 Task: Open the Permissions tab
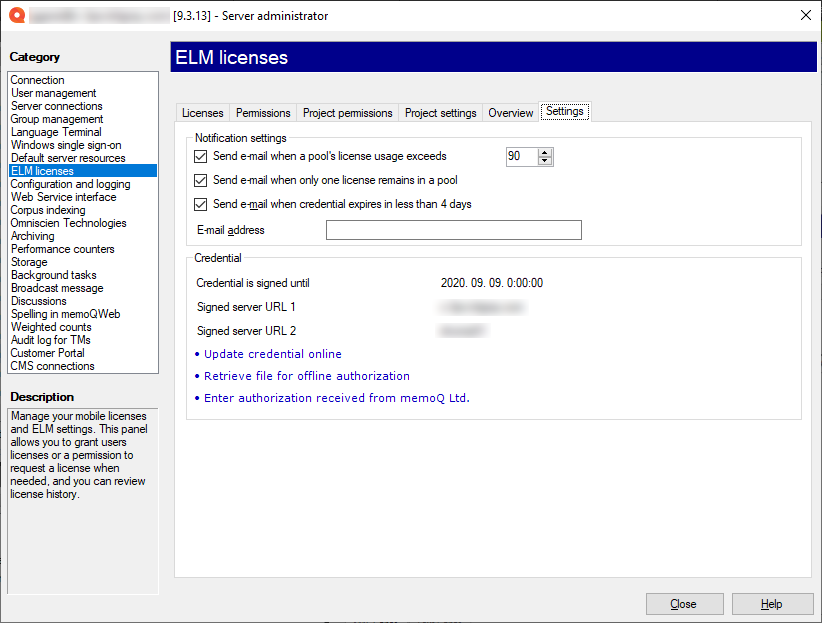262,112
